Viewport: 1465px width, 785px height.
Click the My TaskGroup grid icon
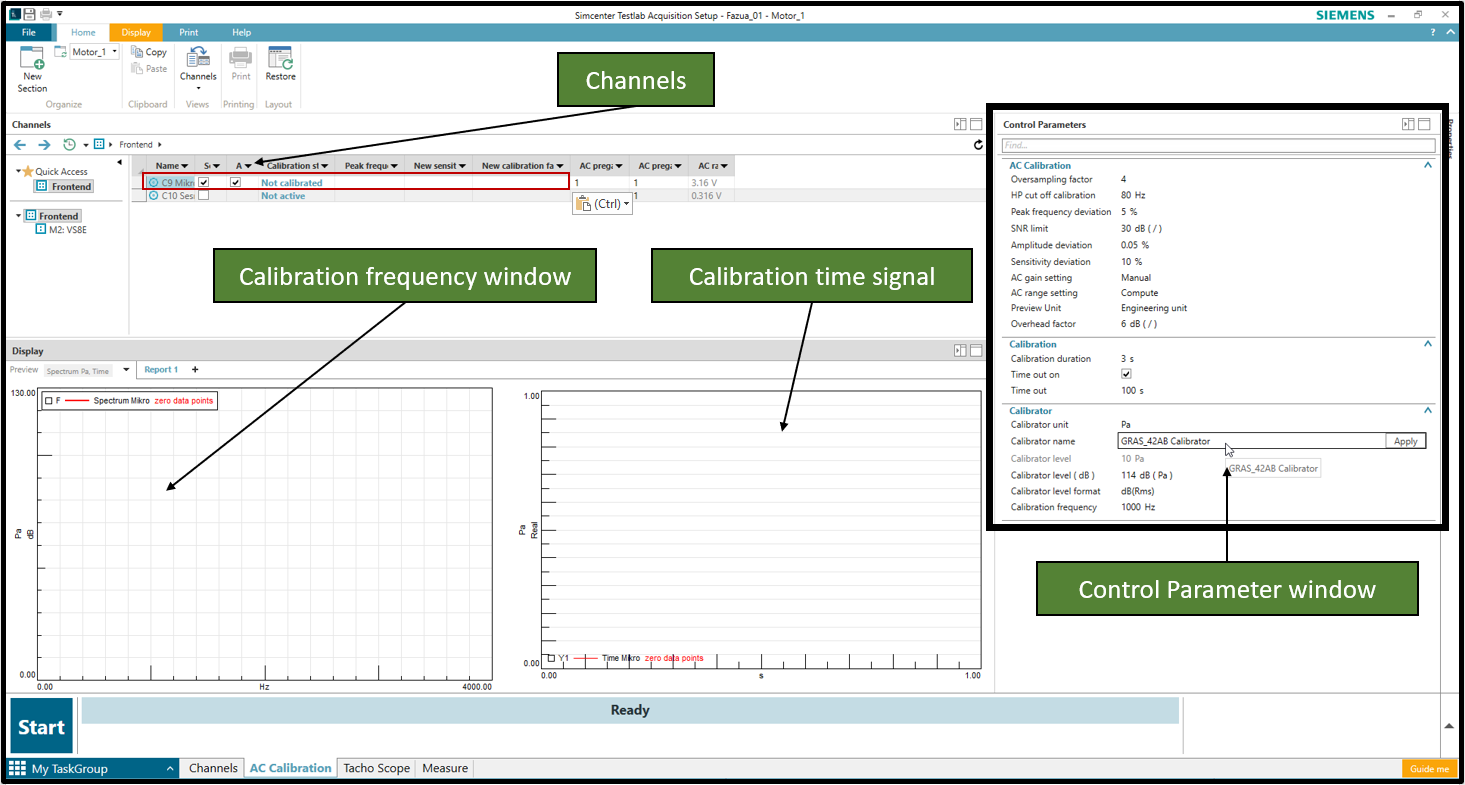point(18,768)
